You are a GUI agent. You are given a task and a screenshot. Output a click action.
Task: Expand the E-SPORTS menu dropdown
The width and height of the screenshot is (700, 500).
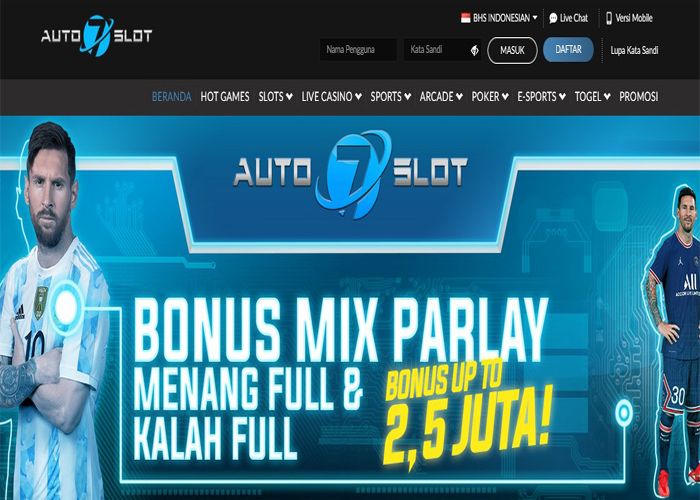click(x=542, y=96)
